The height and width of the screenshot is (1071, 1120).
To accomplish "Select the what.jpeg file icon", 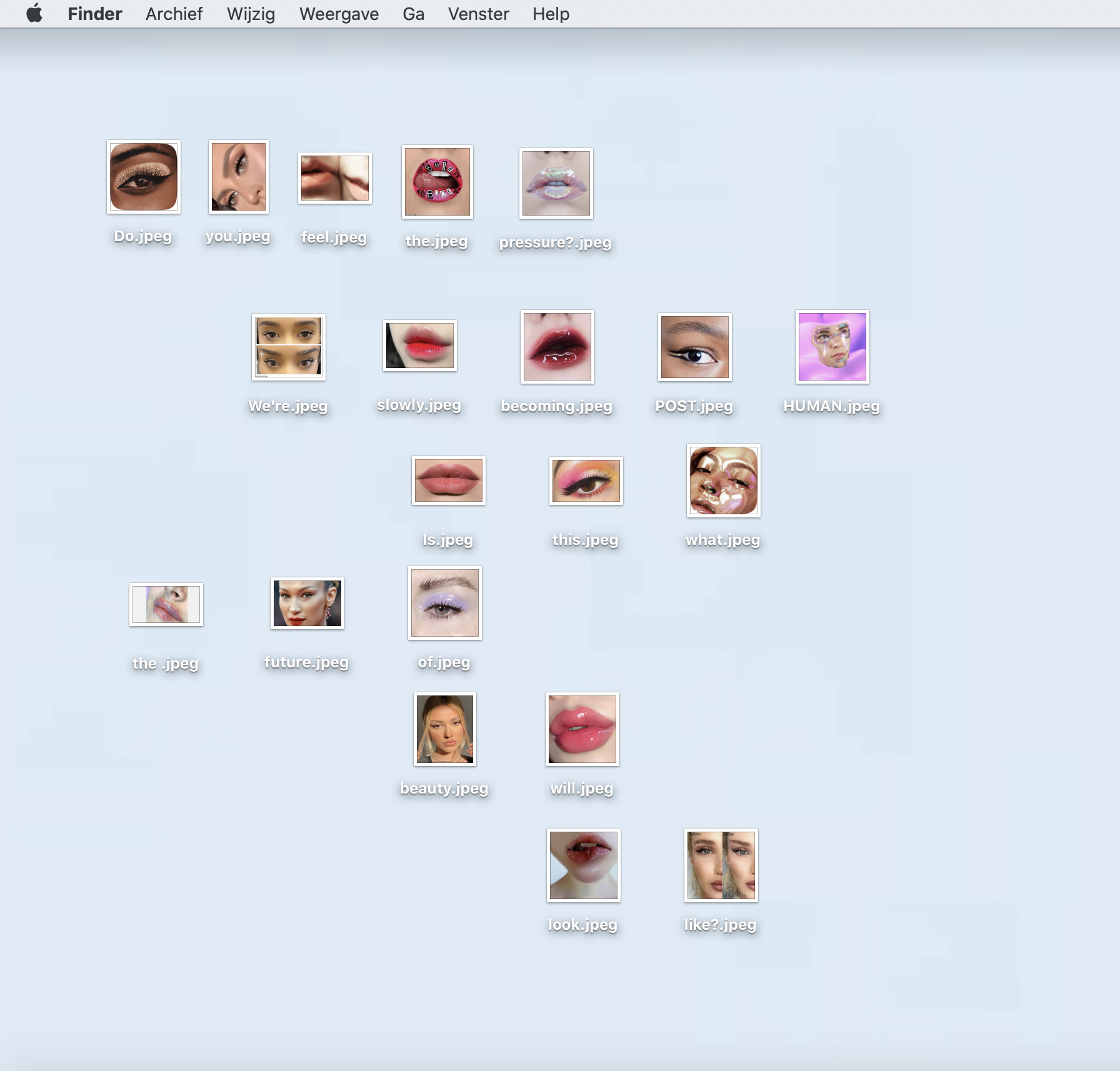I will (x=724, y=481).
